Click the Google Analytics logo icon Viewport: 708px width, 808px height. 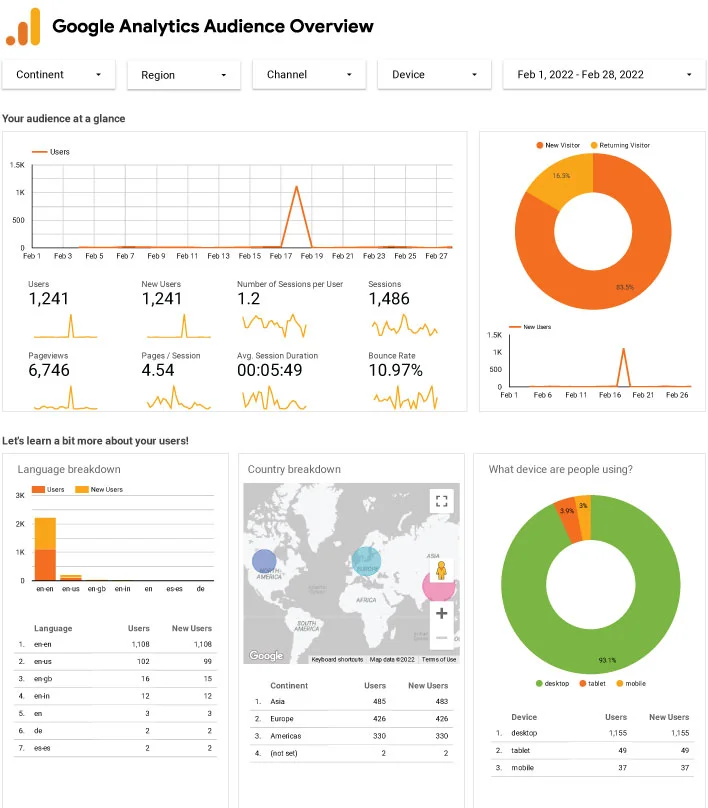23,27
